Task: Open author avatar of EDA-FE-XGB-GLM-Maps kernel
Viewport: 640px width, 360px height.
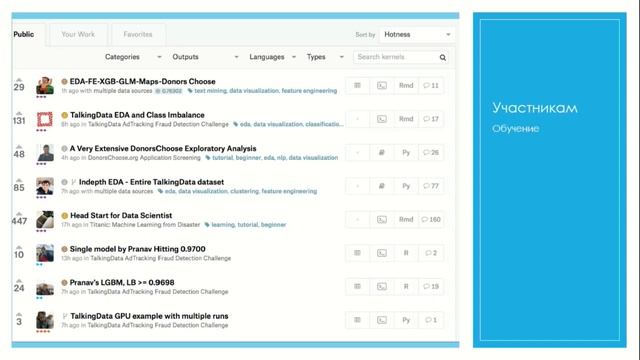Action: 45,86
